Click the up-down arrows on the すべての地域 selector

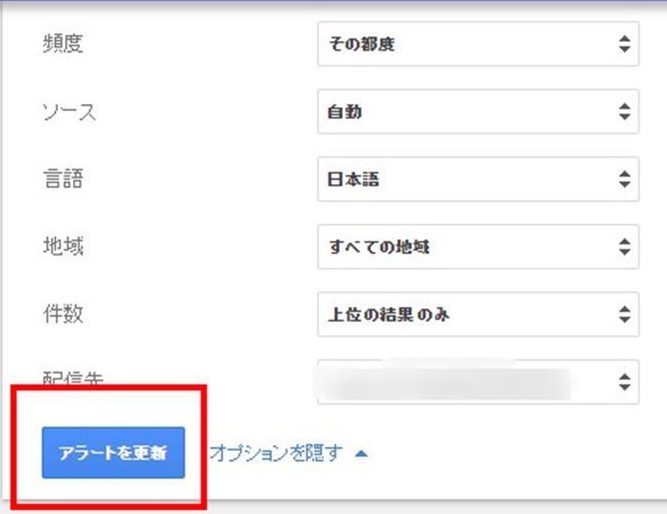[x=624, y=247]
